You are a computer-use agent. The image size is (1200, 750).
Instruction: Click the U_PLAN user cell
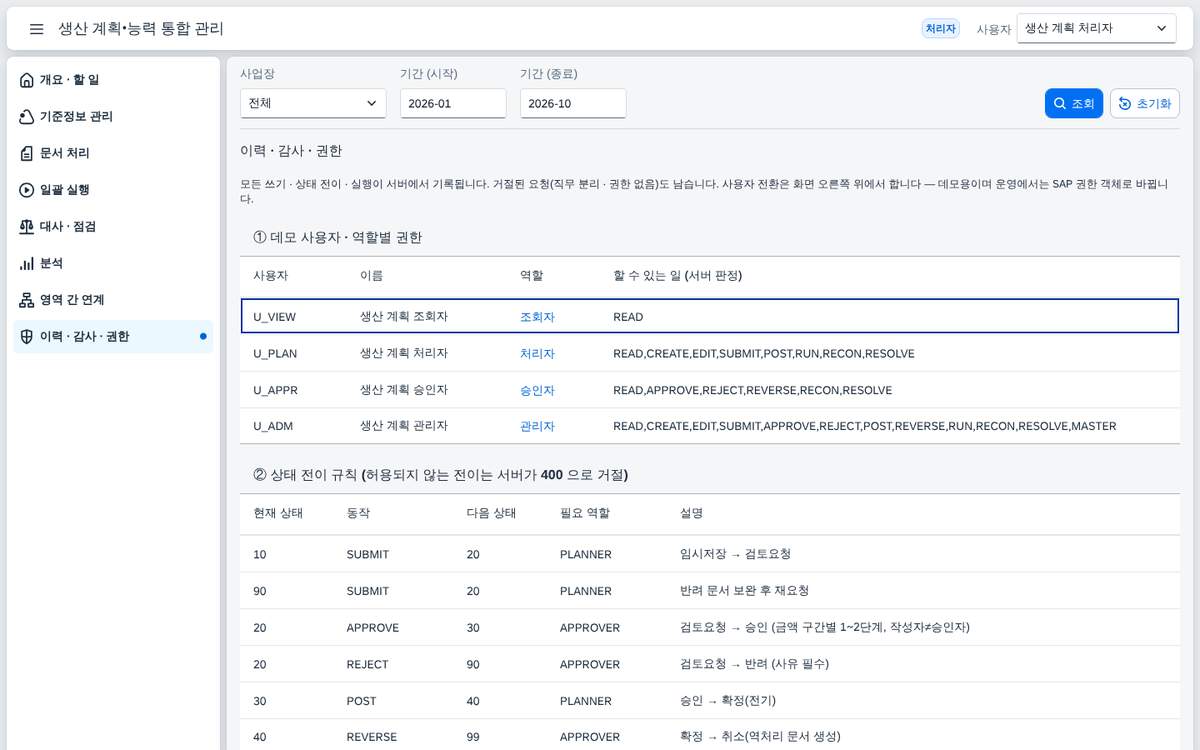(x=275, y=354)
